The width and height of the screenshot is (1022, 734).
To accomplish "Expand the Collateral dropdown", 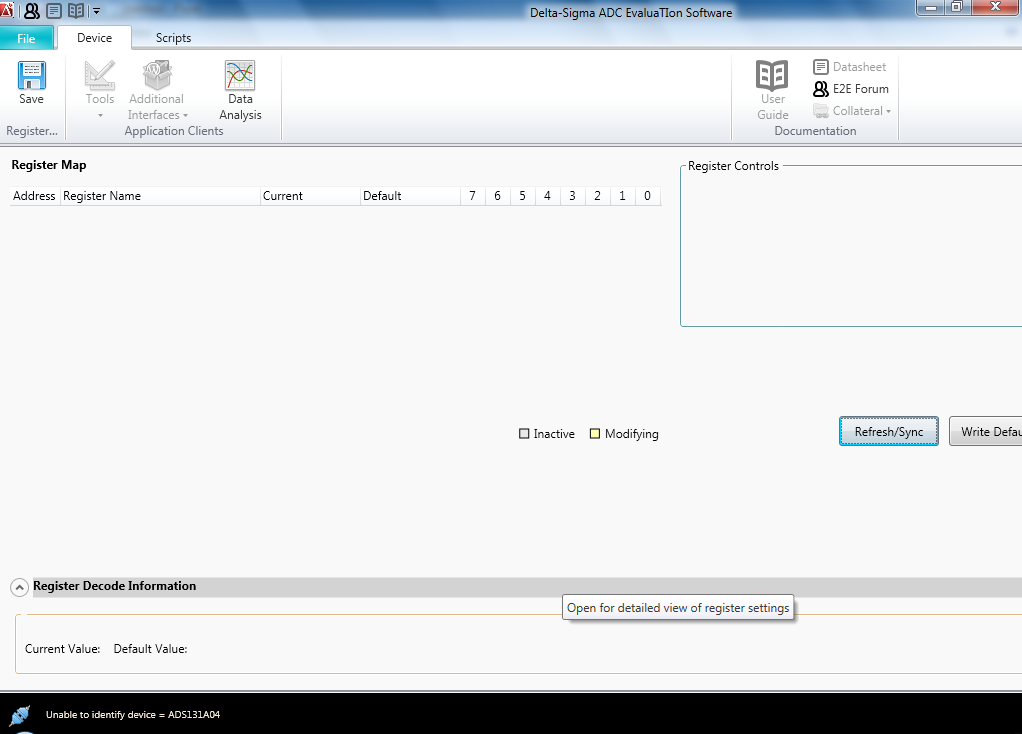I will click(852, 111).
